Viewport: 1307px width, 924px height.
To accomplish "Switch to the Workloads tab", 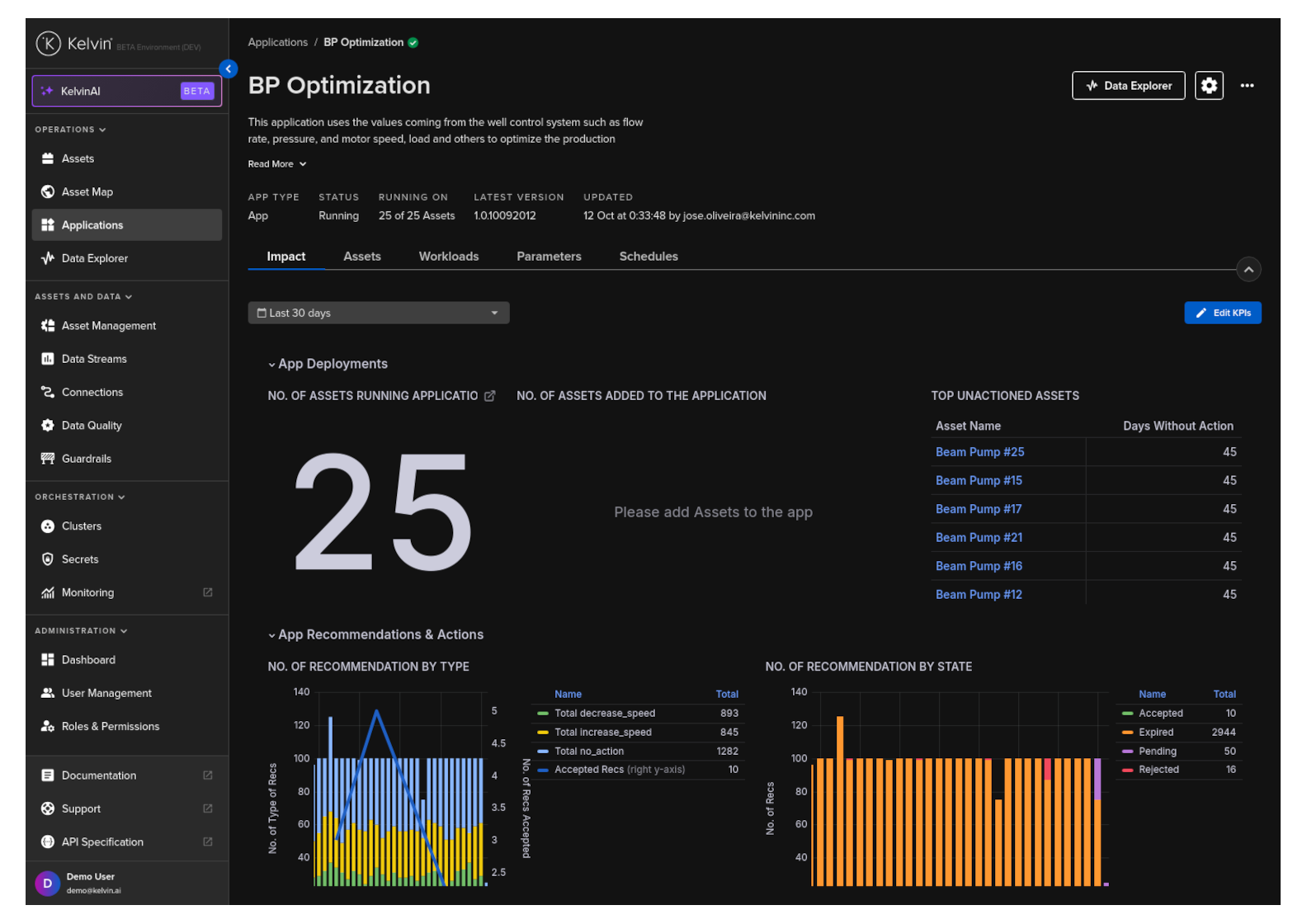I will click(448, 257).
